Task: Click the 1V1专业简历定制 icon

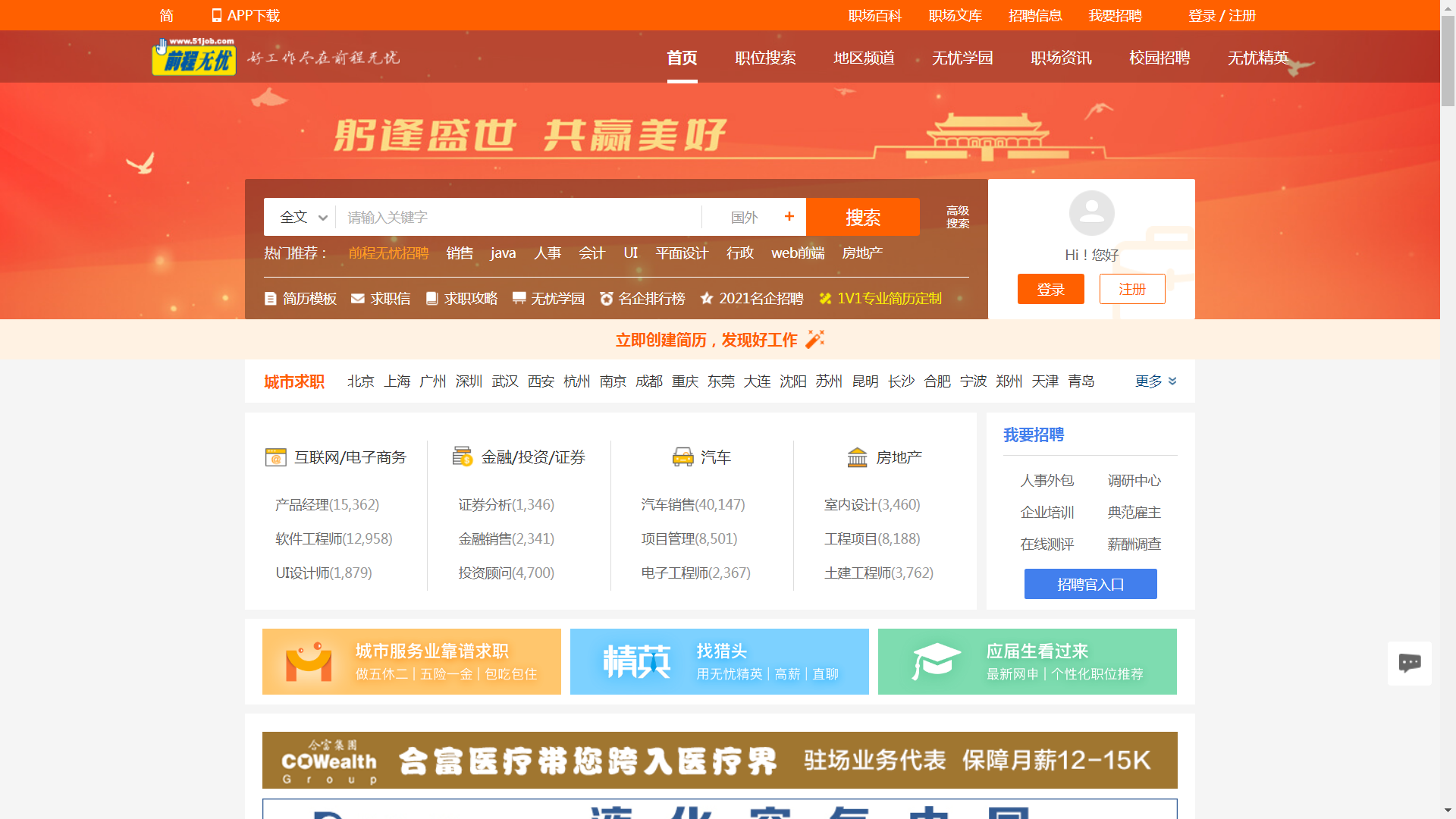Action: pyautogui.click(x=825, y=299)
